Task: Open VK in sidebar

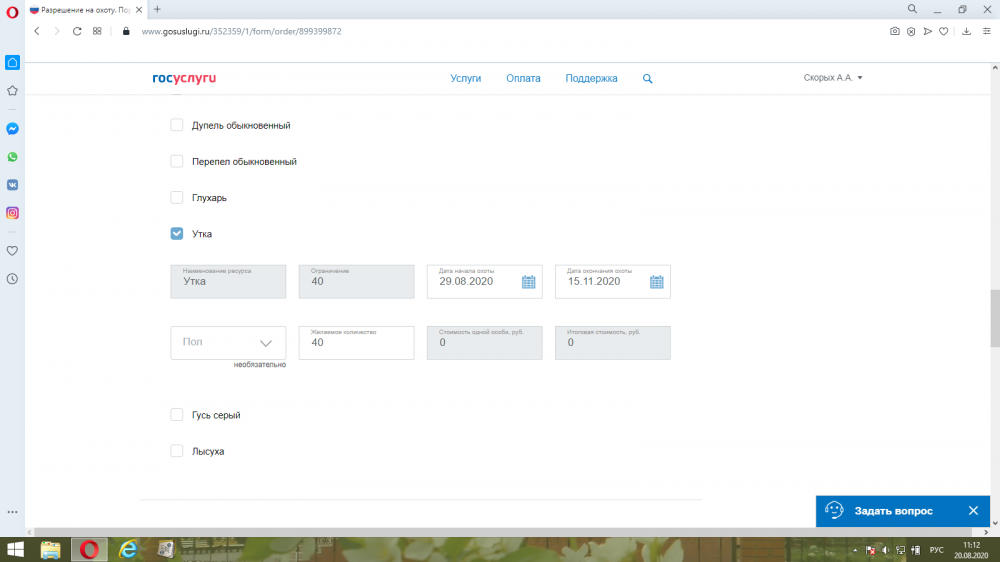Action: pyautogui.click(x=12, y=185)
